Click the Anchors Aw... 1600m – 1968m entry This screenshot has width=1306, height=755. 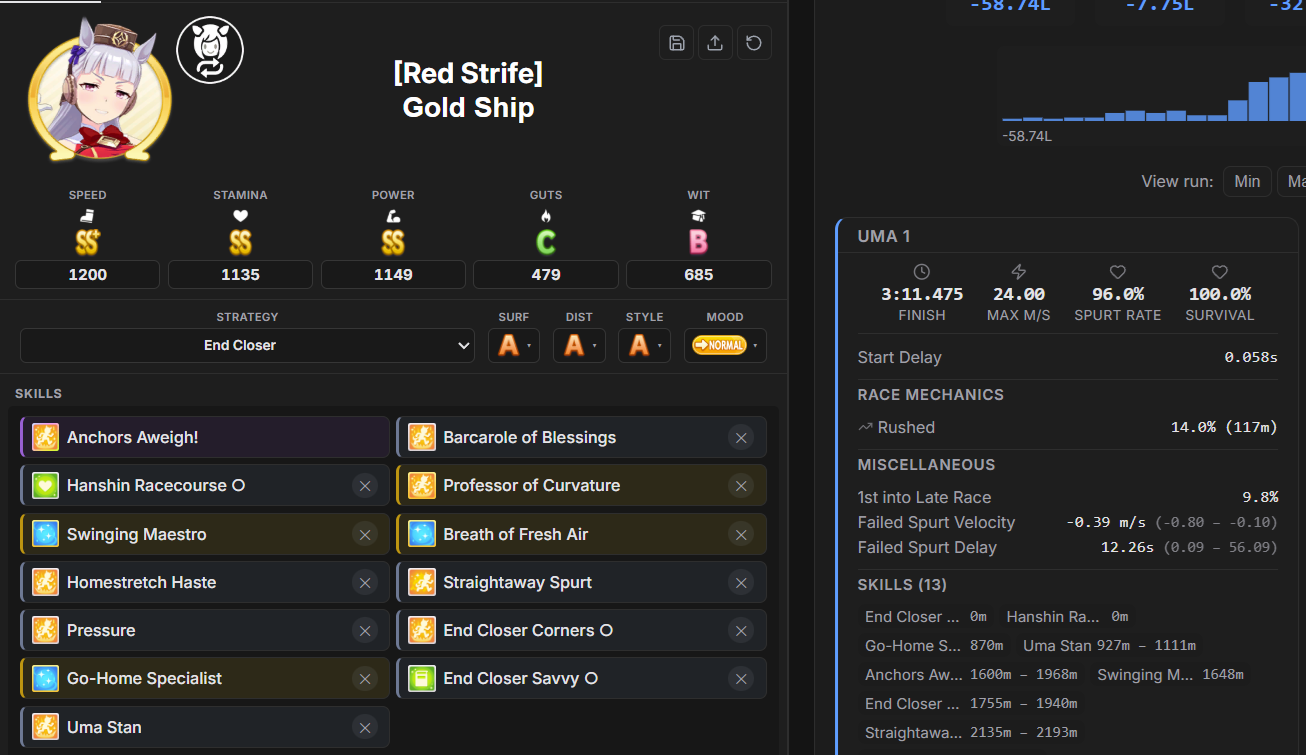click(x=971, y=675)
